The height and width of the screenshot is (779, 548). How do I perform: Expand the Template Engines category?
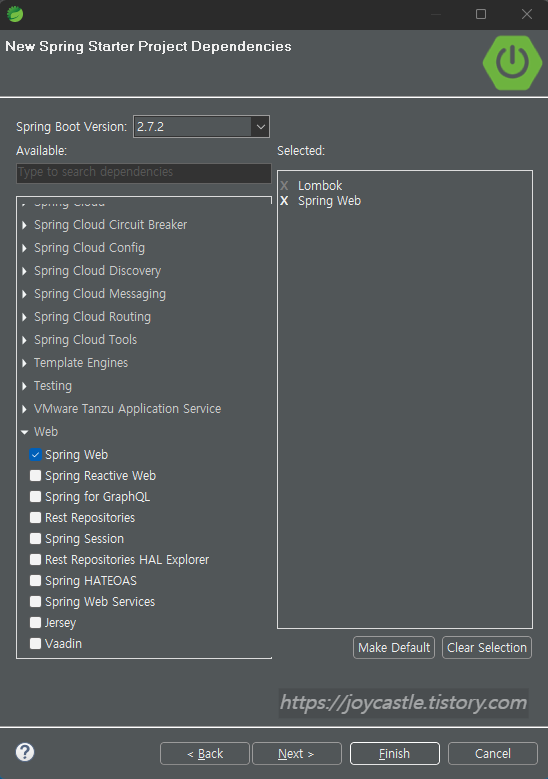coord(24,363)
